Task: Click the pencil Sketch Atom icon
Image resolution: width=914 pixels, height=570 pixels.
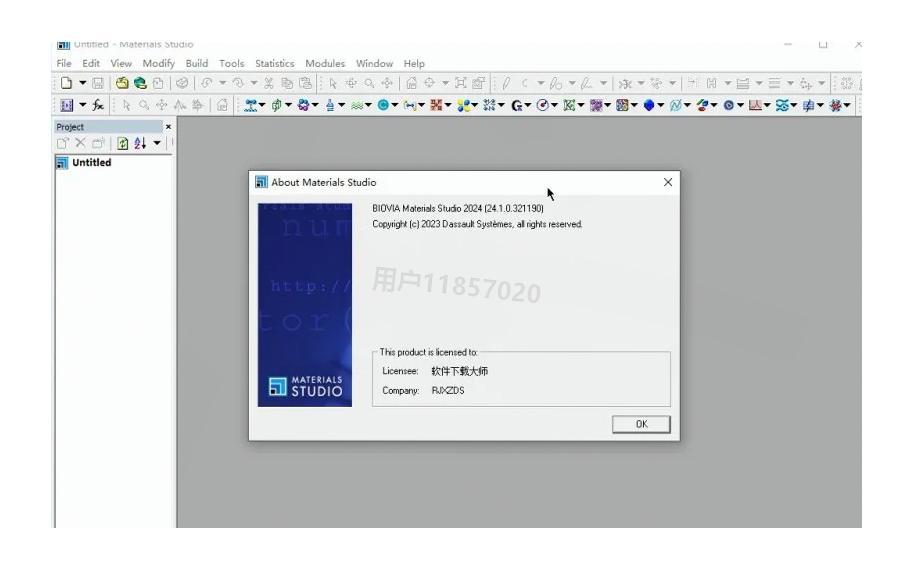Action: pos(506,83)
